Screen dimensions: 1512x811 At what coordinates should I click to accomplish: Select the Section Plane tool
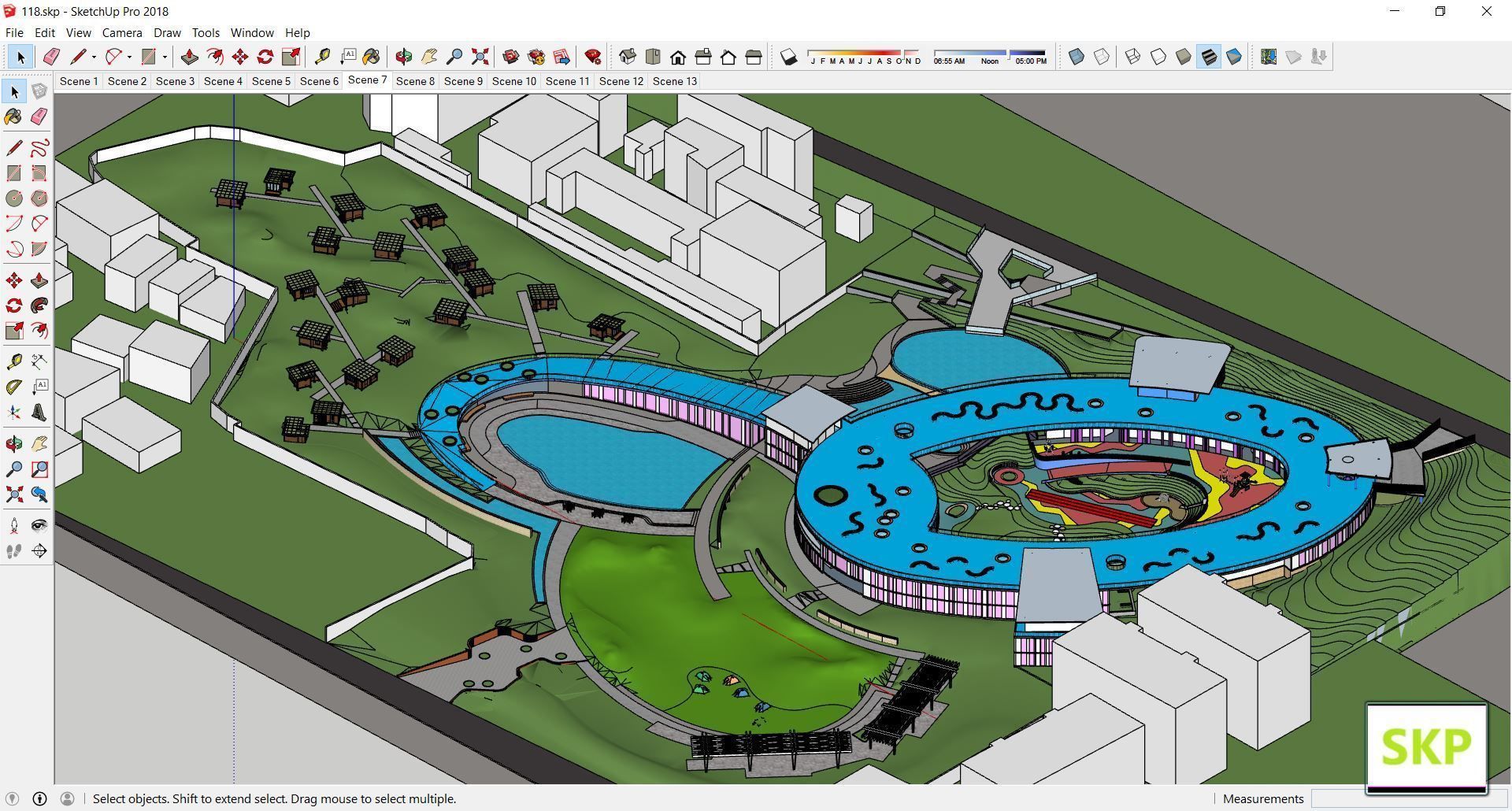[x=39, y=551]
